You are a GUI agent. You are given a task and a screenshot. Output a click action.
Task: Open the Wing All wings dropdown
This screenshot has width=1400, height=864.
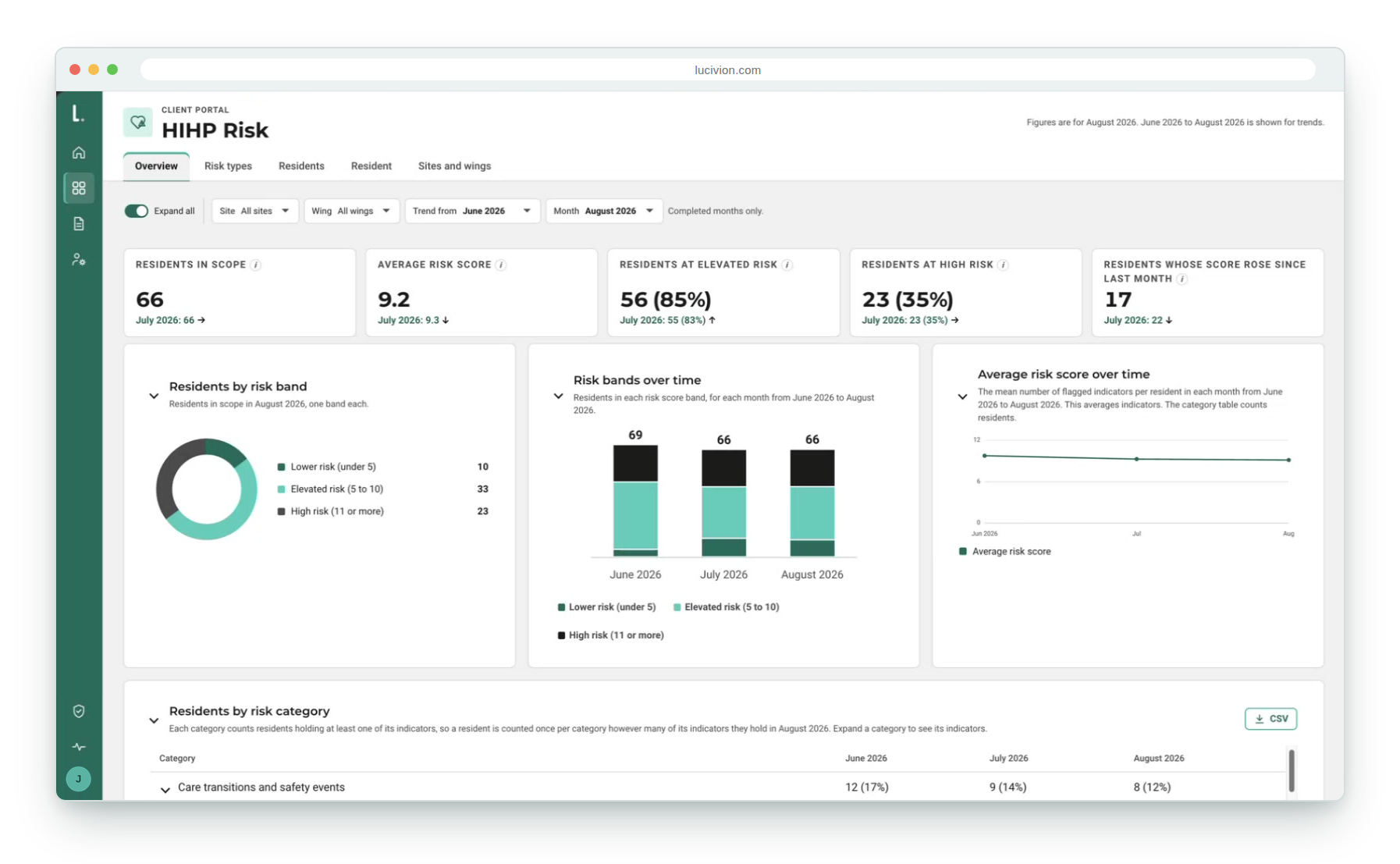(351, 211)
